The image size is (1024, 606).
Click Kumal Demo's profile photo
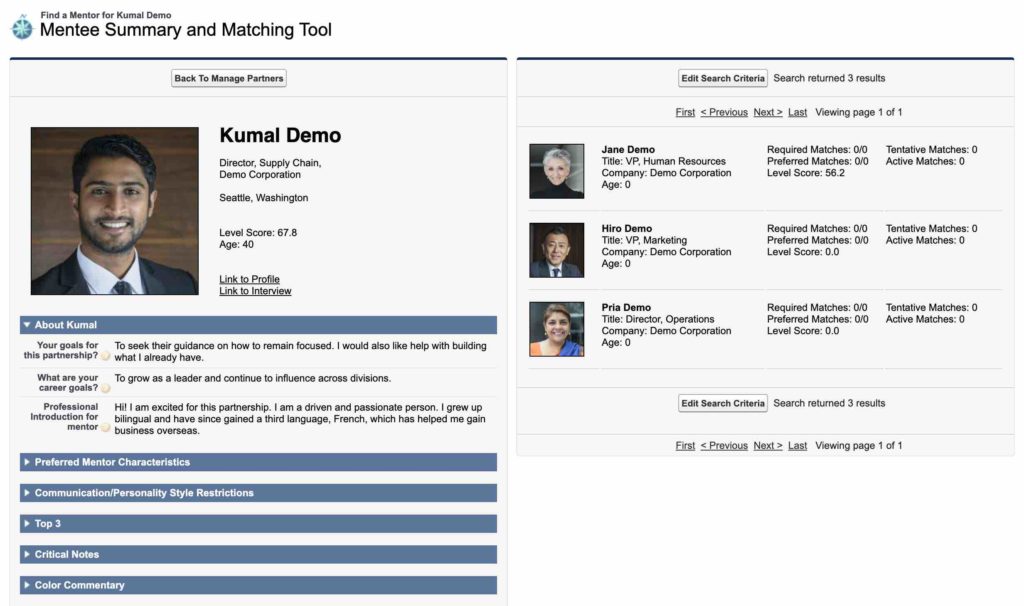(115, 211)
